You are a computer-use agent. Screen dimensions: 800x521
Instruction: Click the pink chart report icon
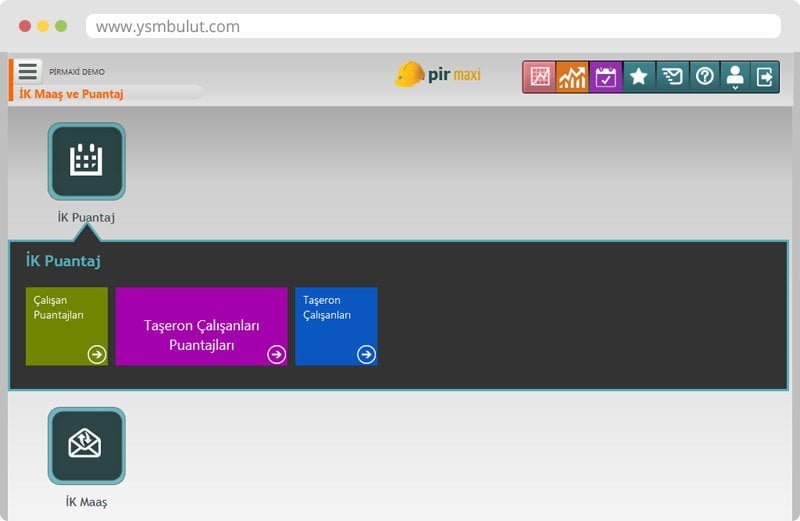point(540,77)
